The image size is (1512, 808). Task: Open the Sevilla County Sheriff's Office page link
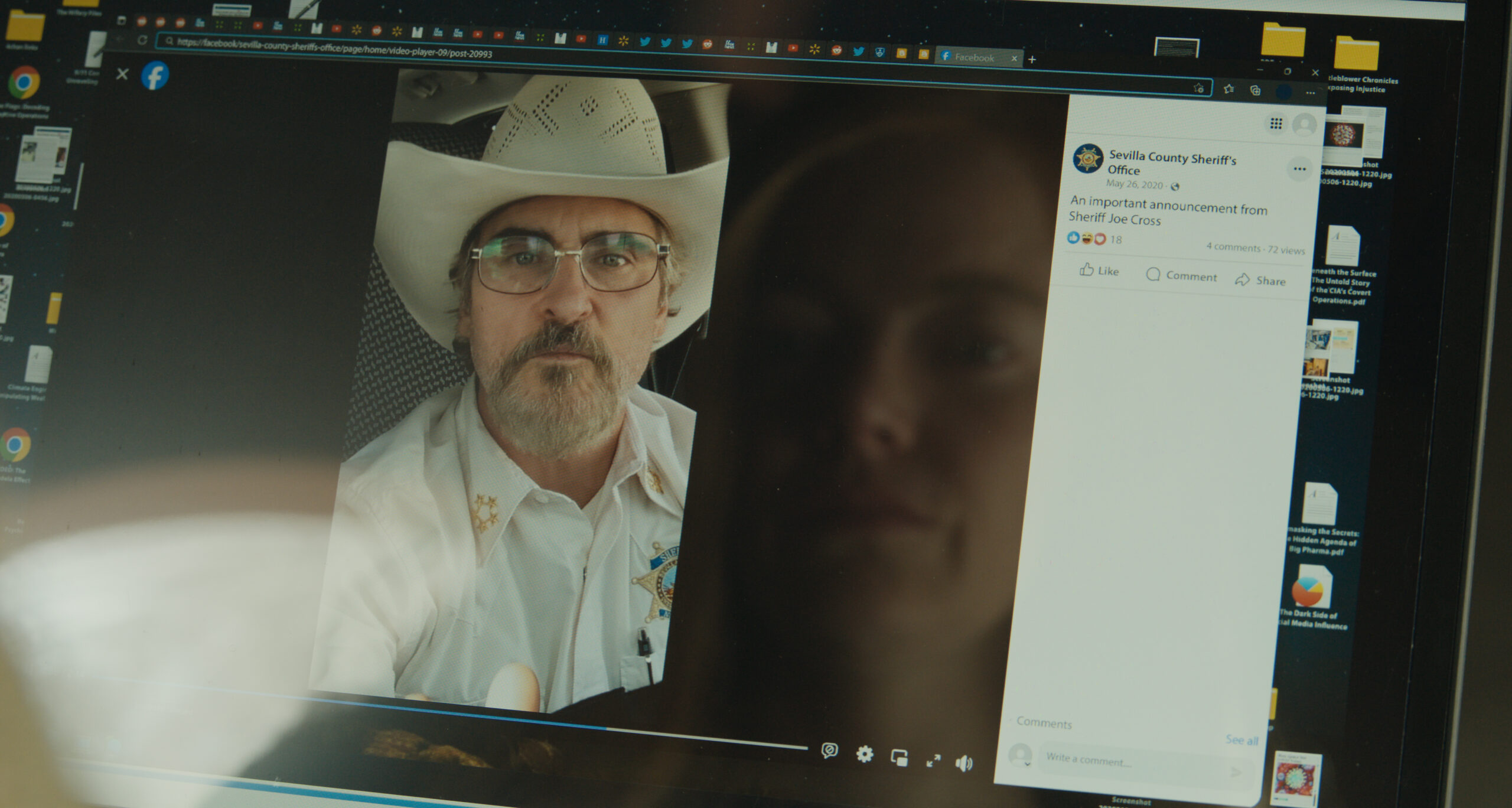pyautogui.click(x=1171, y=164)
